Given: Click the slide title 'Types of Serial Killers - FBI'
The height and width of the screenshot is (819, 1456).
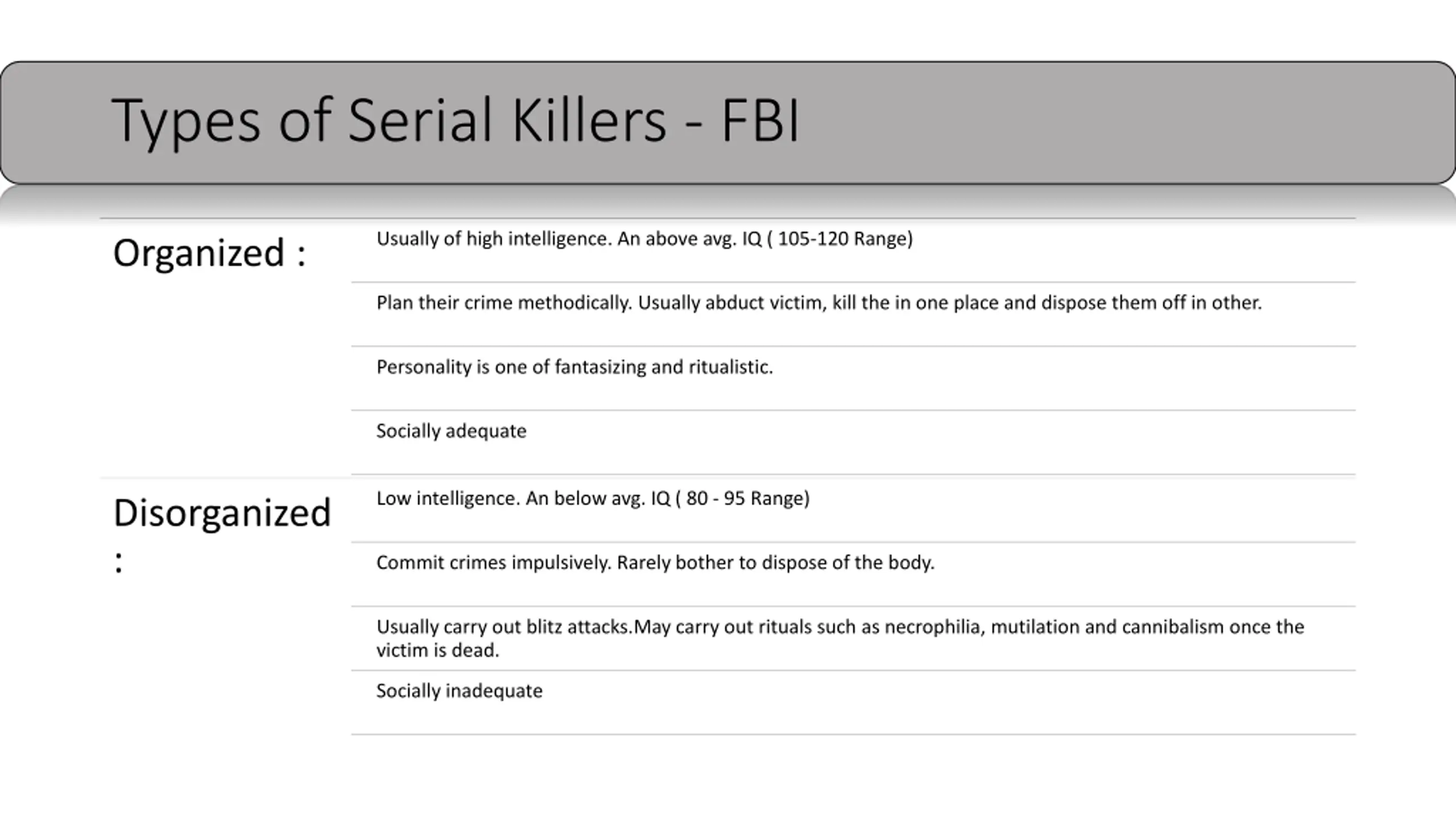Looking at the screenshot, I should (x=456, y=121).
